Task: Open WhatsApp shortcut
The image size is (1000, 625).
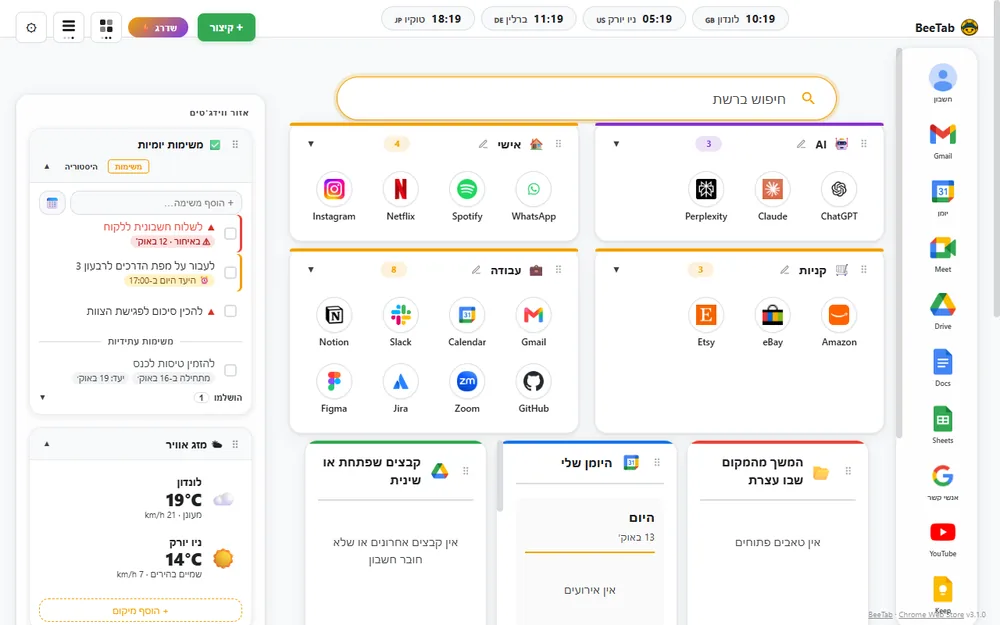Action: pyautogui.click(x=534, y=189)
